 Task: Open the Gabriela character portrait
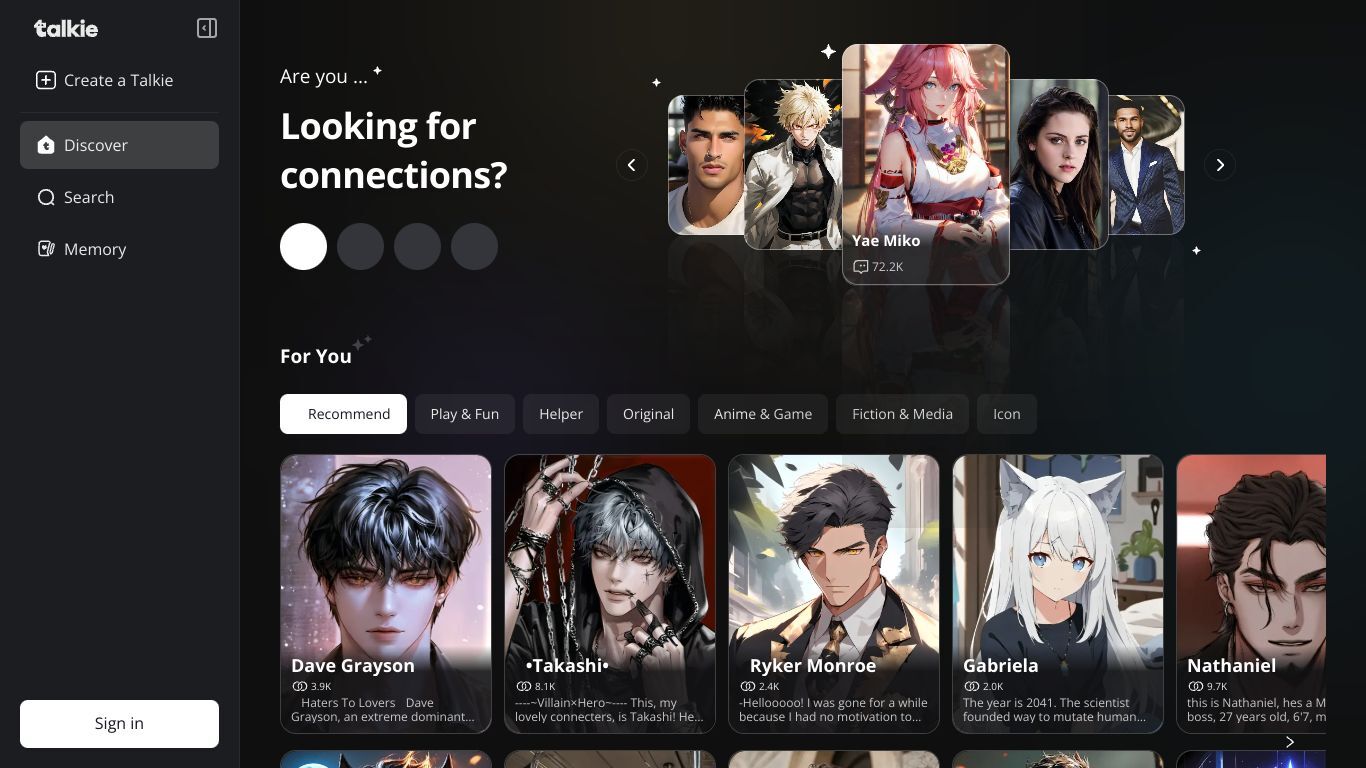pyautogui.click(x=1058, y=594)
